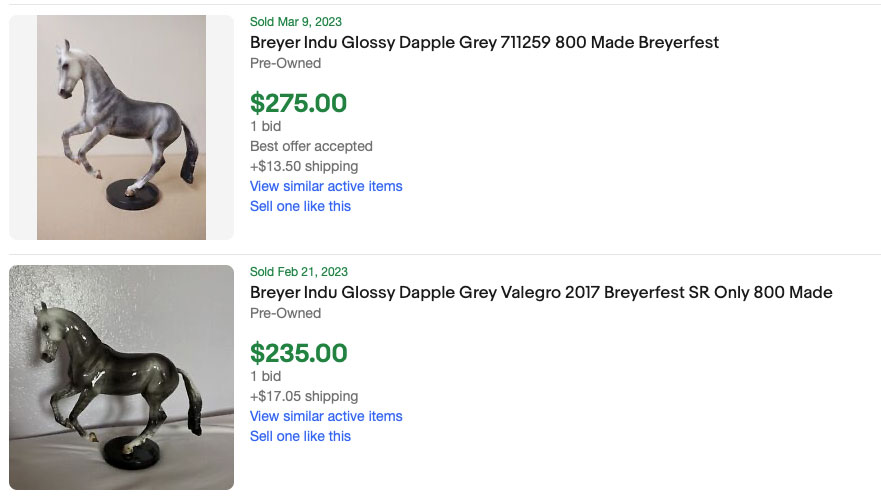881x496 pixels.
Task: Click '1 bid' under the $275.00 price
Action: click(265, 126)
